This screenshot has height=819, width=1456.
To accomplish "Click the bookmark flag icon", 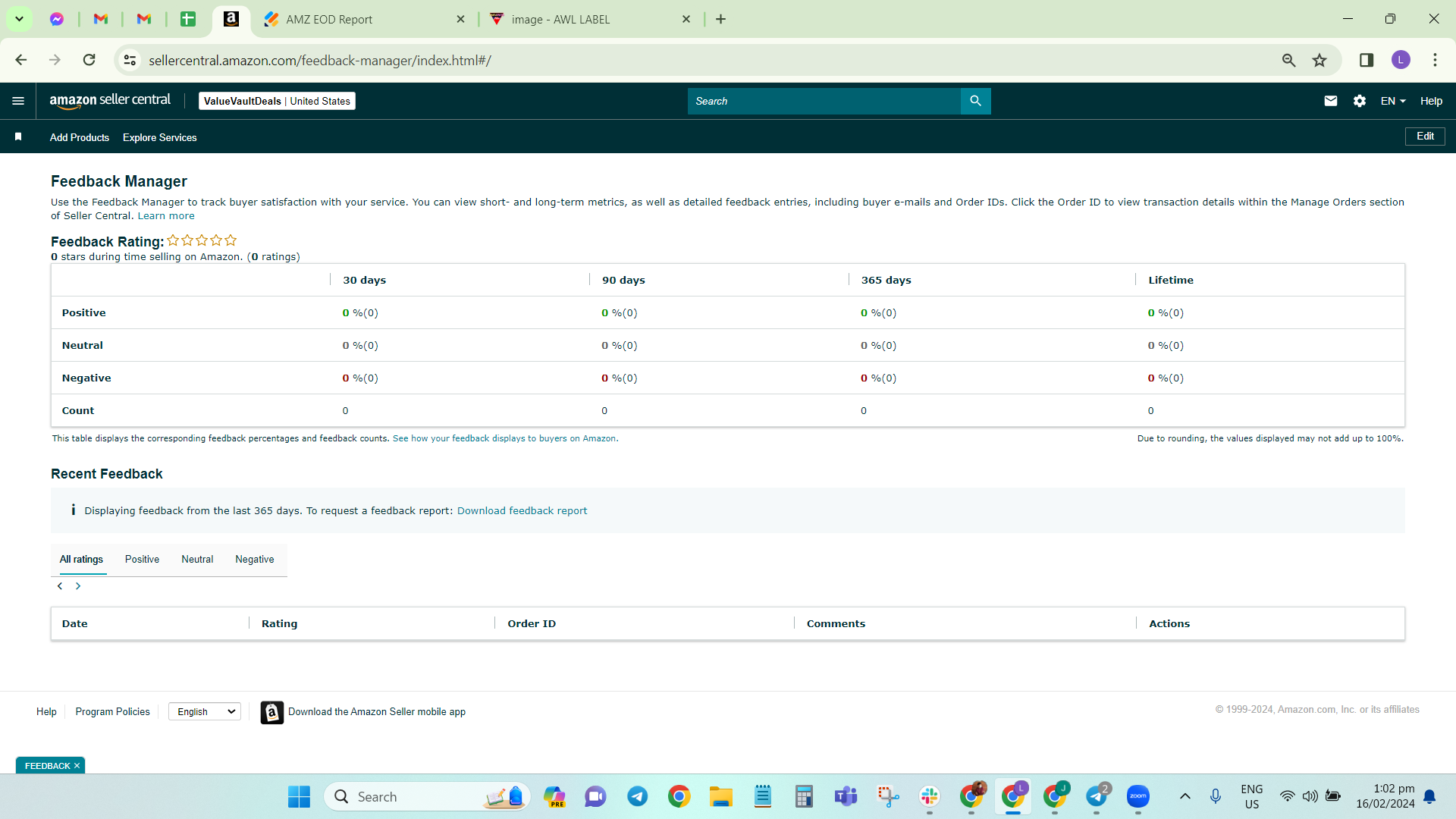I will pyautogui.click(x=18, y=136).
